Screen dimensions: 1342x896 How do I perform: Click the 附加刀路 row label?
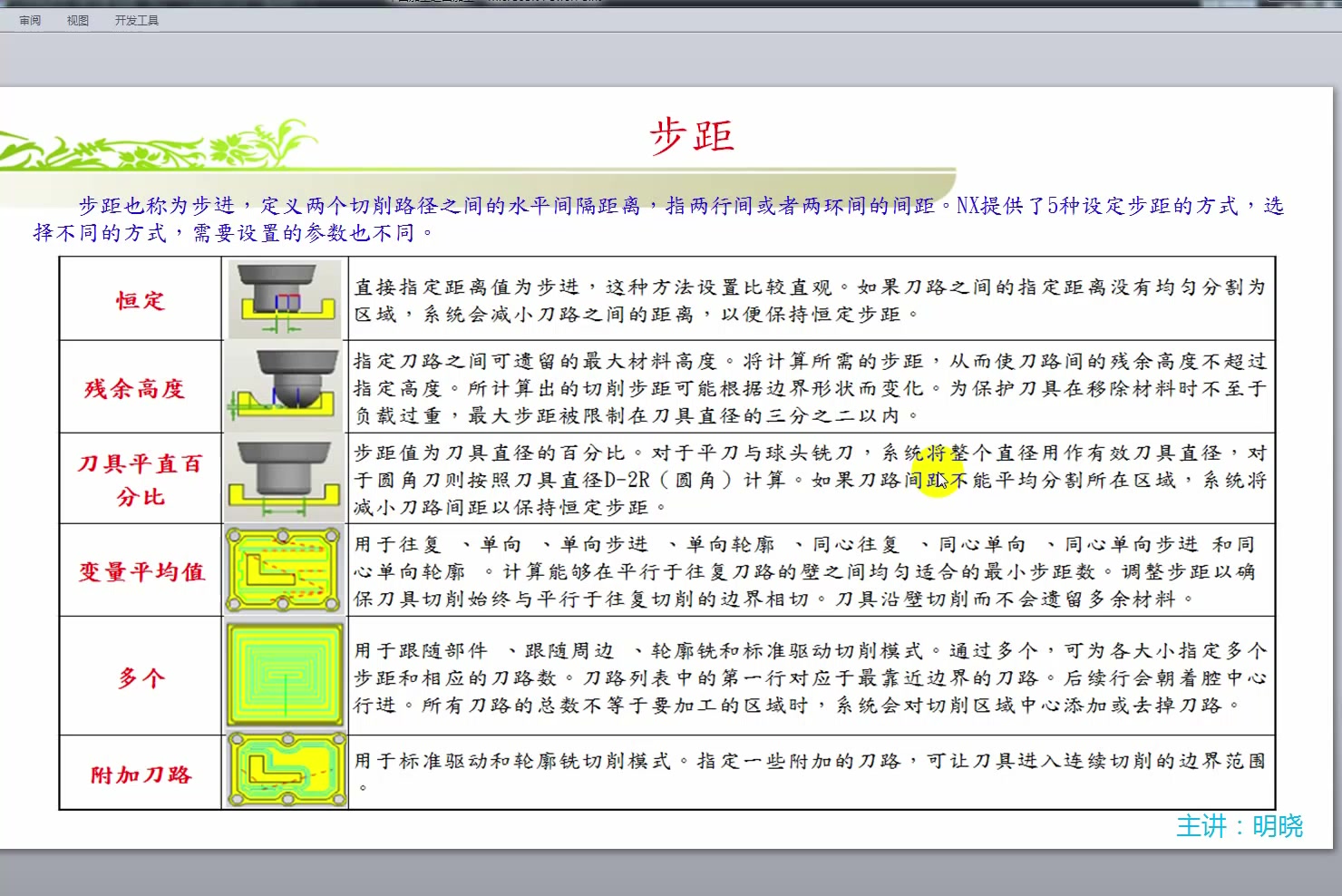click(141, 774)
